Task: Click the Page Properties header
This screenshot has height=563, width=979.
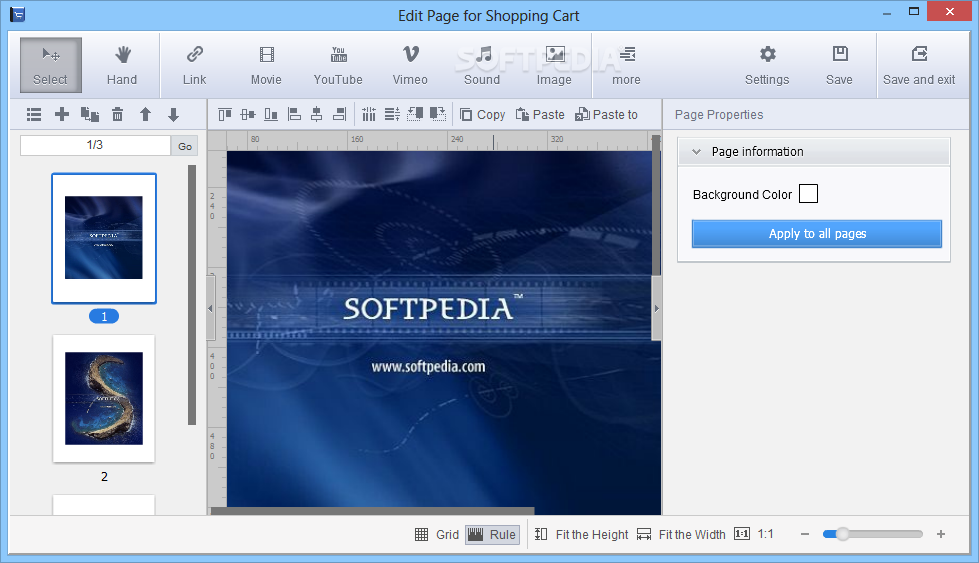Action: (x=719, y=115)
